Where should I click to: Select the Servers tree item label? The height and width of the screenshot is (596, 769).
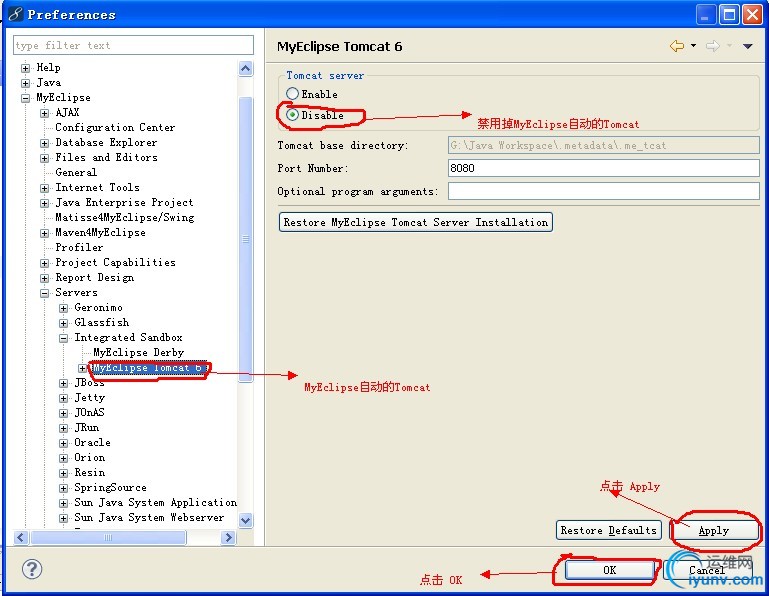click(76, 292)
